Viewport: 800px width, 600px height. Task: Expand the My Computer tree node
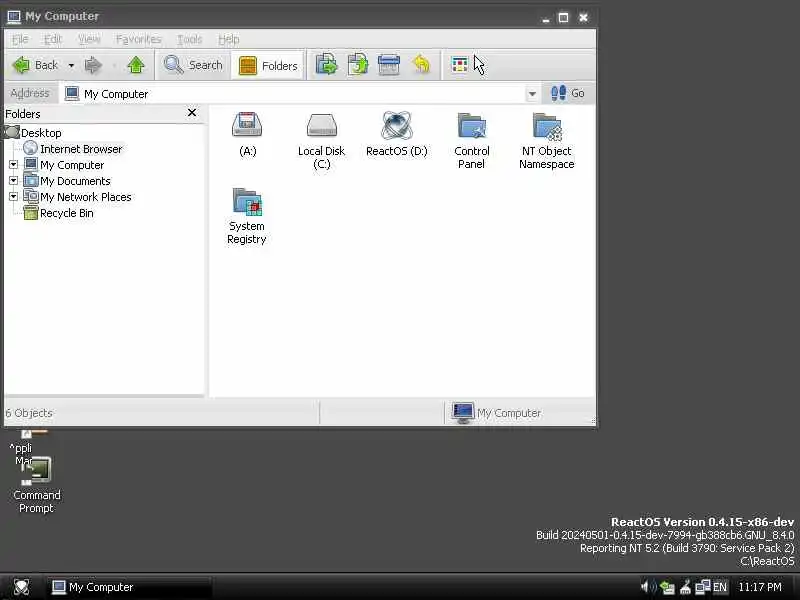14,165
